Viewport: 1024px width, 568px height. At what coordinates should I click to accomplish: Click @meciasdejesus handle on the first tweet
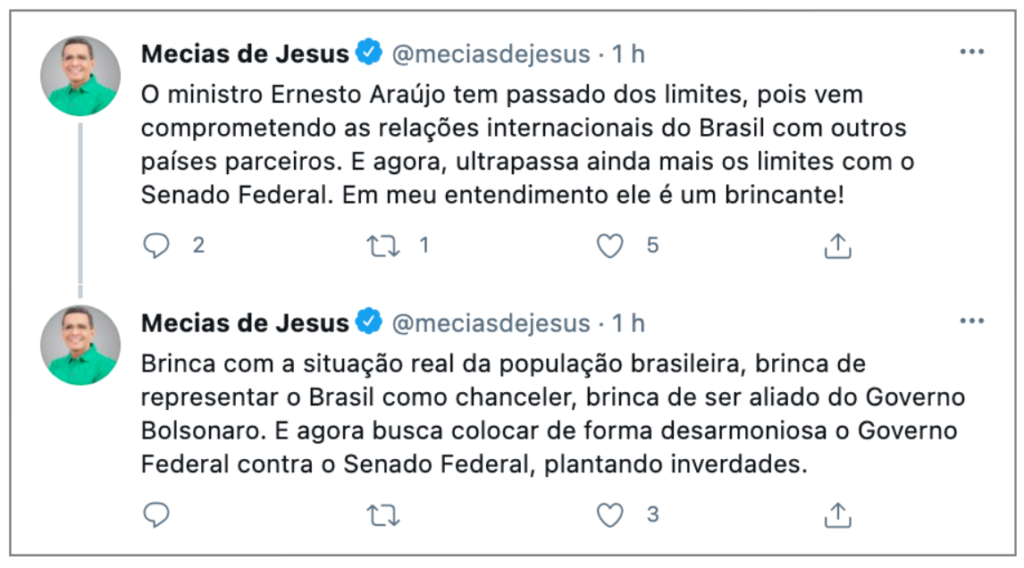[x=491, y=53]
